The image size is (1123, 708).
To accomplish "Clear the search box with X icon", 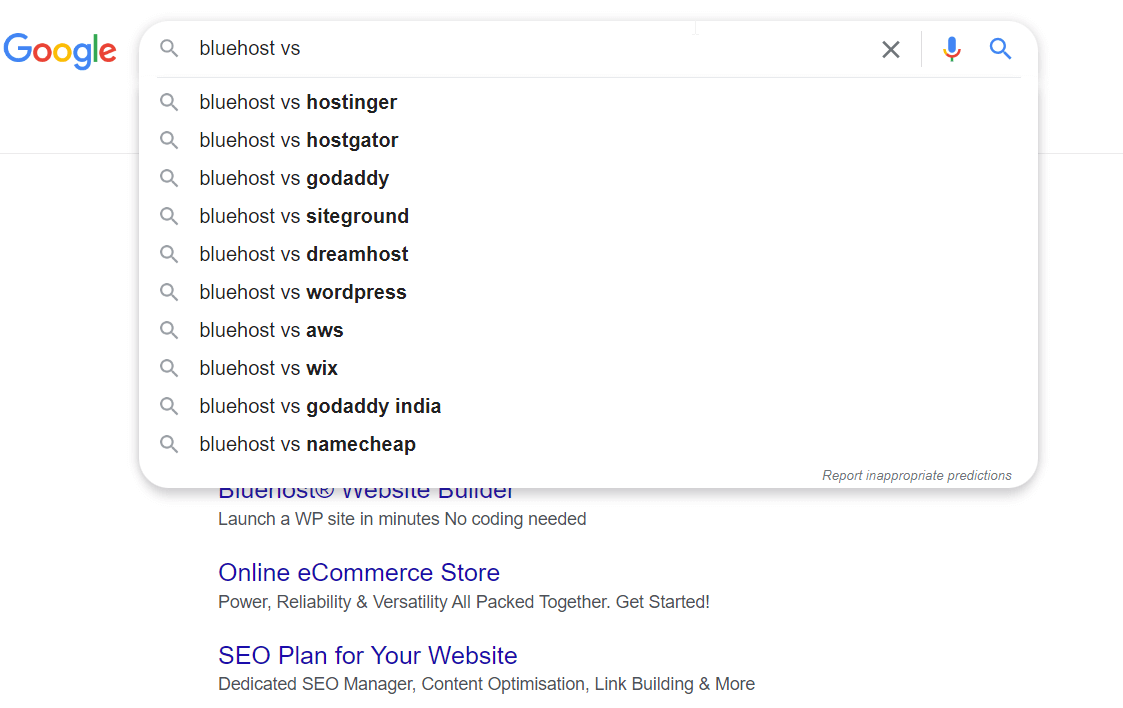I will [x=890, y=49].
